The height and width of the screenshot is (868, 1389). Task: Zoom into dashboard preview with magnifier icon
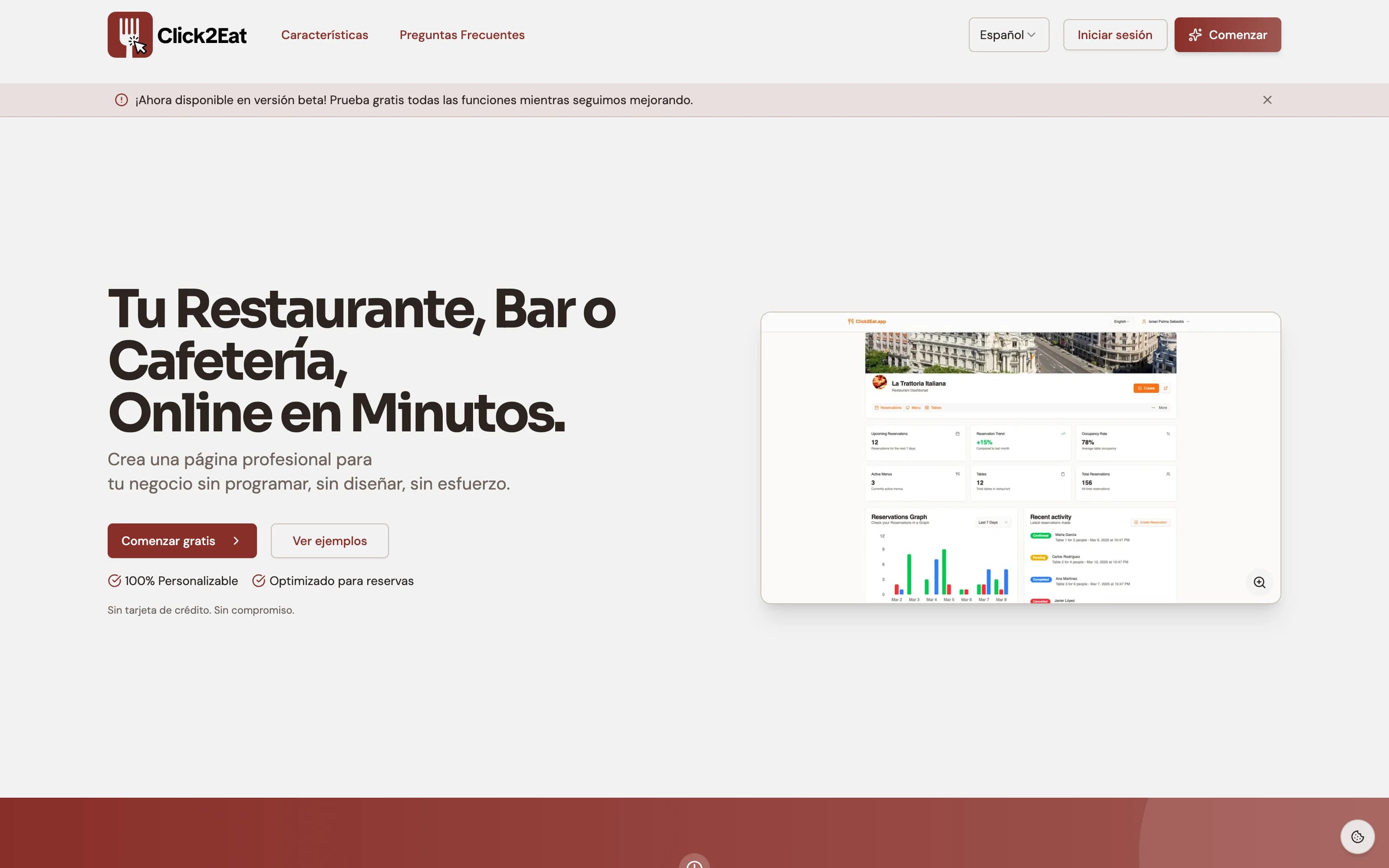click(1259, 582)
